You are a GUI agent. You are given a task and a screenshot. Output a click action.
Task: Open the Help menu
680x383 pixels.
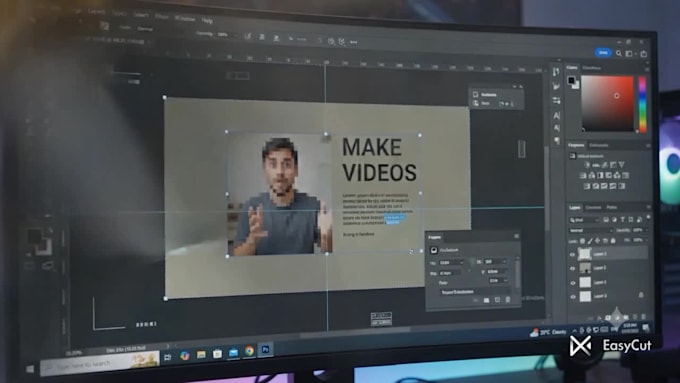coord(207,20)
